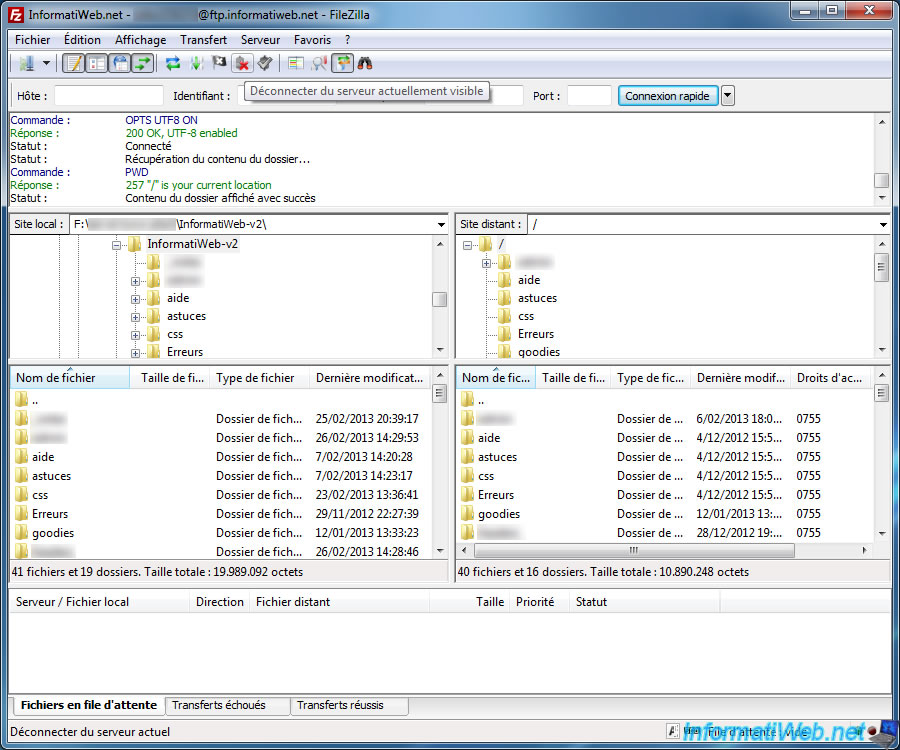Open the Transfert menu
900x750 pixels.
[203, 40]
